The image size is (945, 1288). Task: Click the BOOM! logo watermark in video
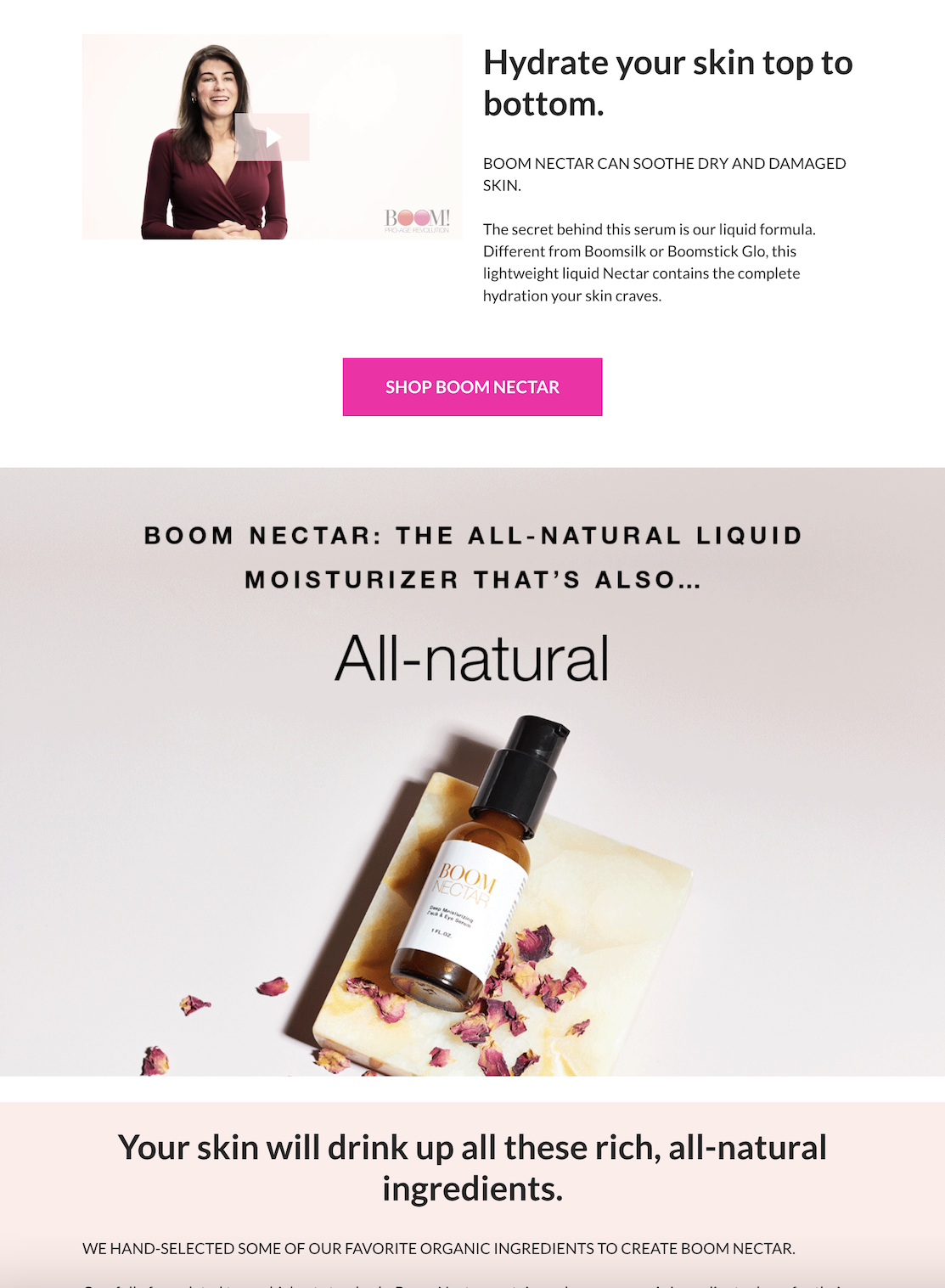coord(417,221)
